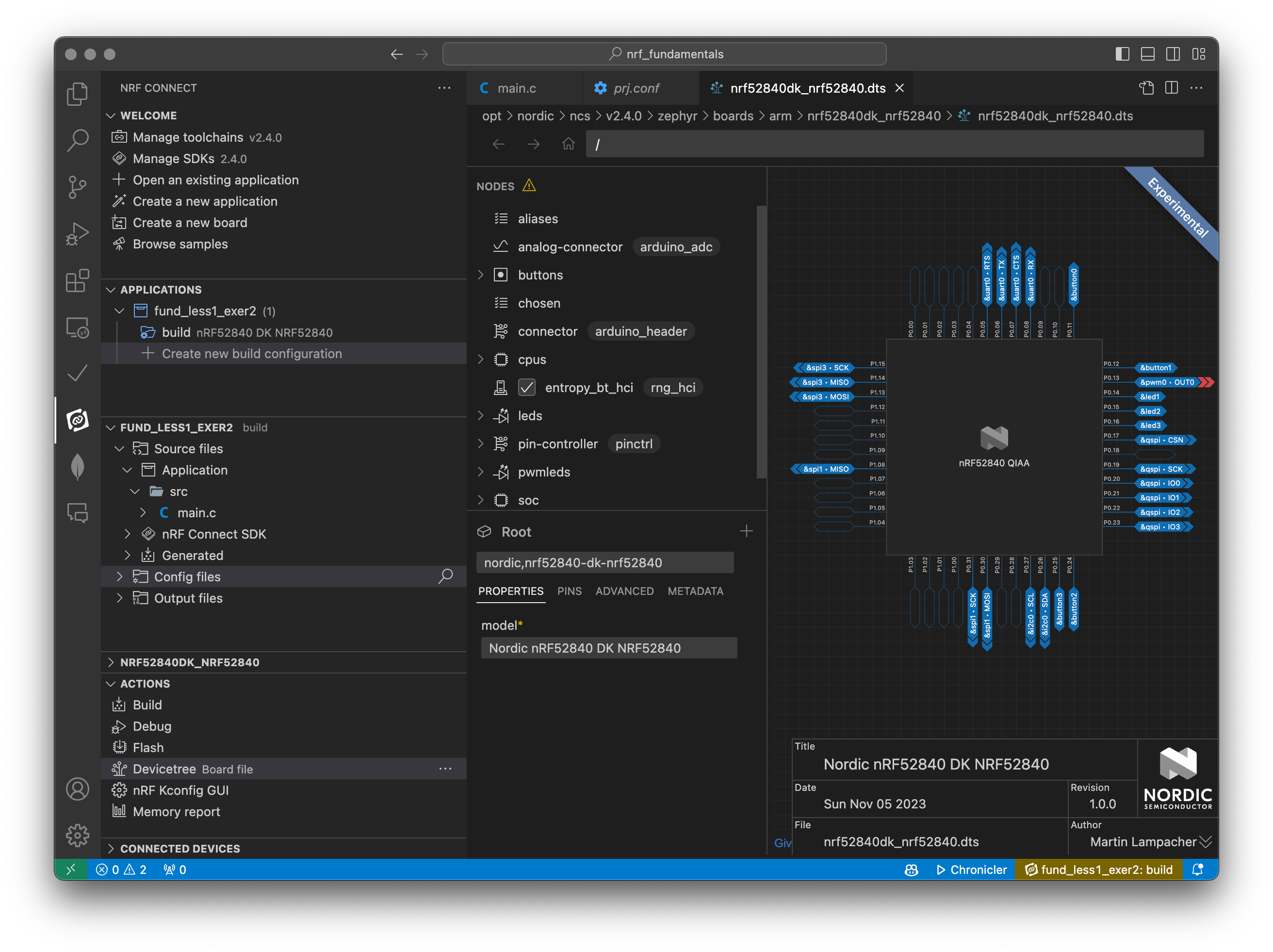Toggle primary sidebar layout button
This screenshot has height=952, width=1273.
pyautogui.click(x=1122, y=54)
